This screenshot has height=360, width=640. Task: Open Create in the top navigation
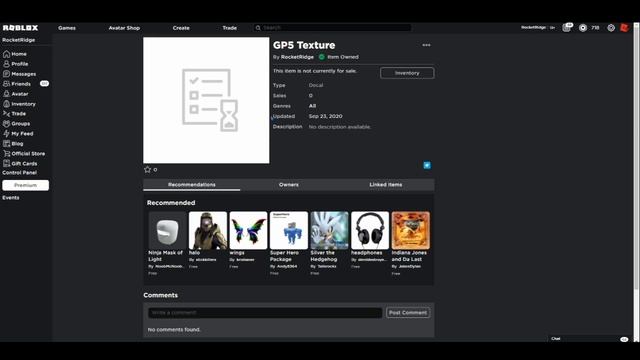[181, 28]
